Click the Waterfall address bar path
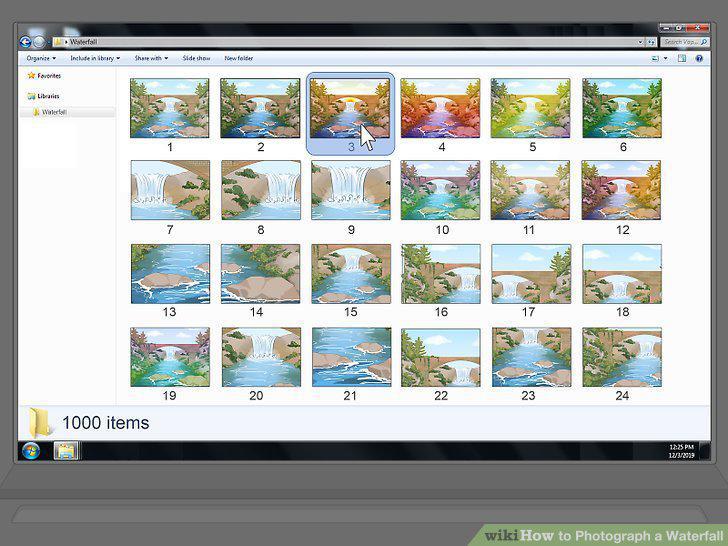 pyautogui.click(x=83, y=42)
